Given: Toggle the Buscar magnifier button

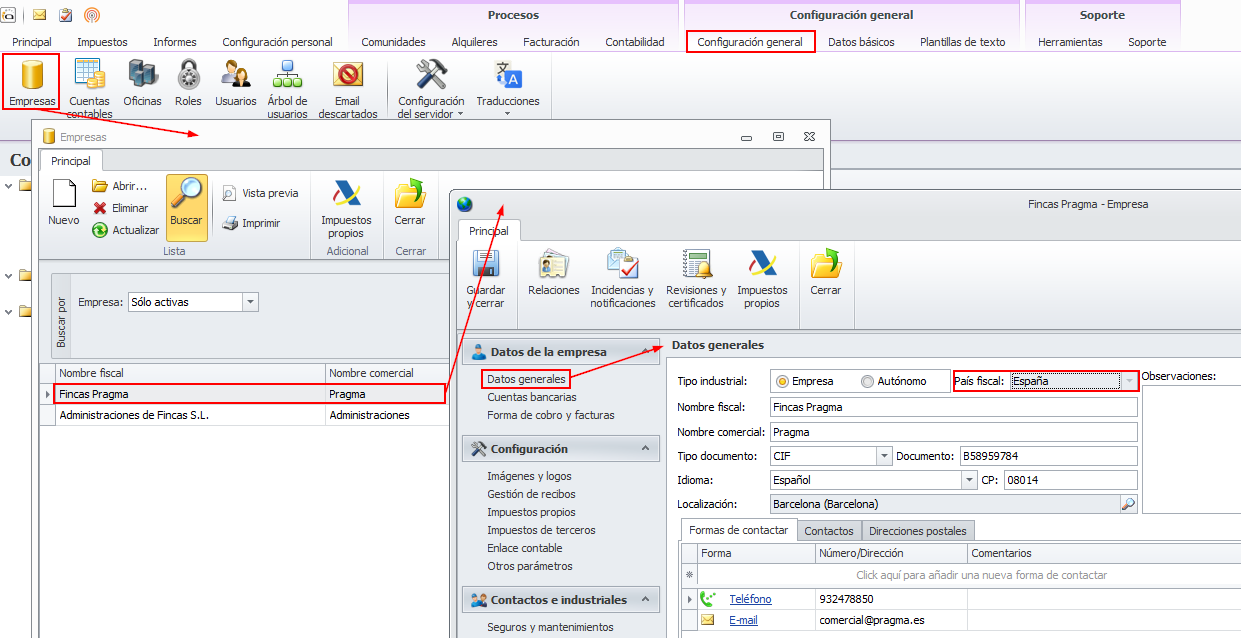Looking at the screenshot, I should [187, 207].
